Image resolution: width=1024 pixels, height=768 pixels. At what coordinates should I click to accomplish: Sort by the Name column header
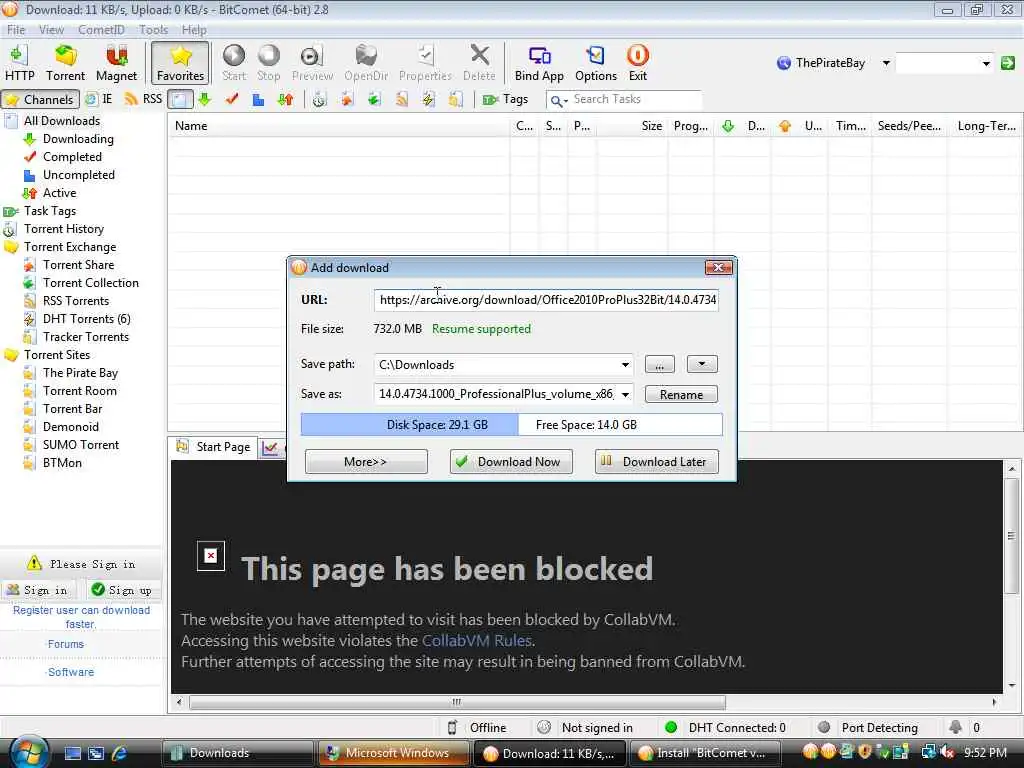[340, 126]
